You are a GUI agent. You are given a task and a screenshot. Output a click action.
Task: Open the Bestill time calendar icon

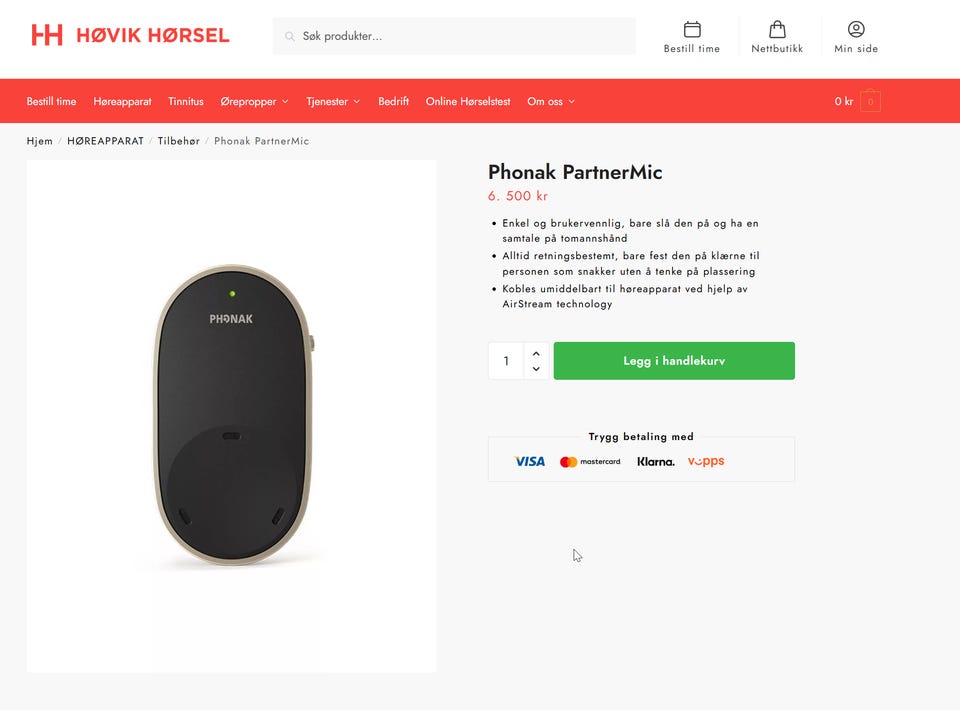pos(692,29)
